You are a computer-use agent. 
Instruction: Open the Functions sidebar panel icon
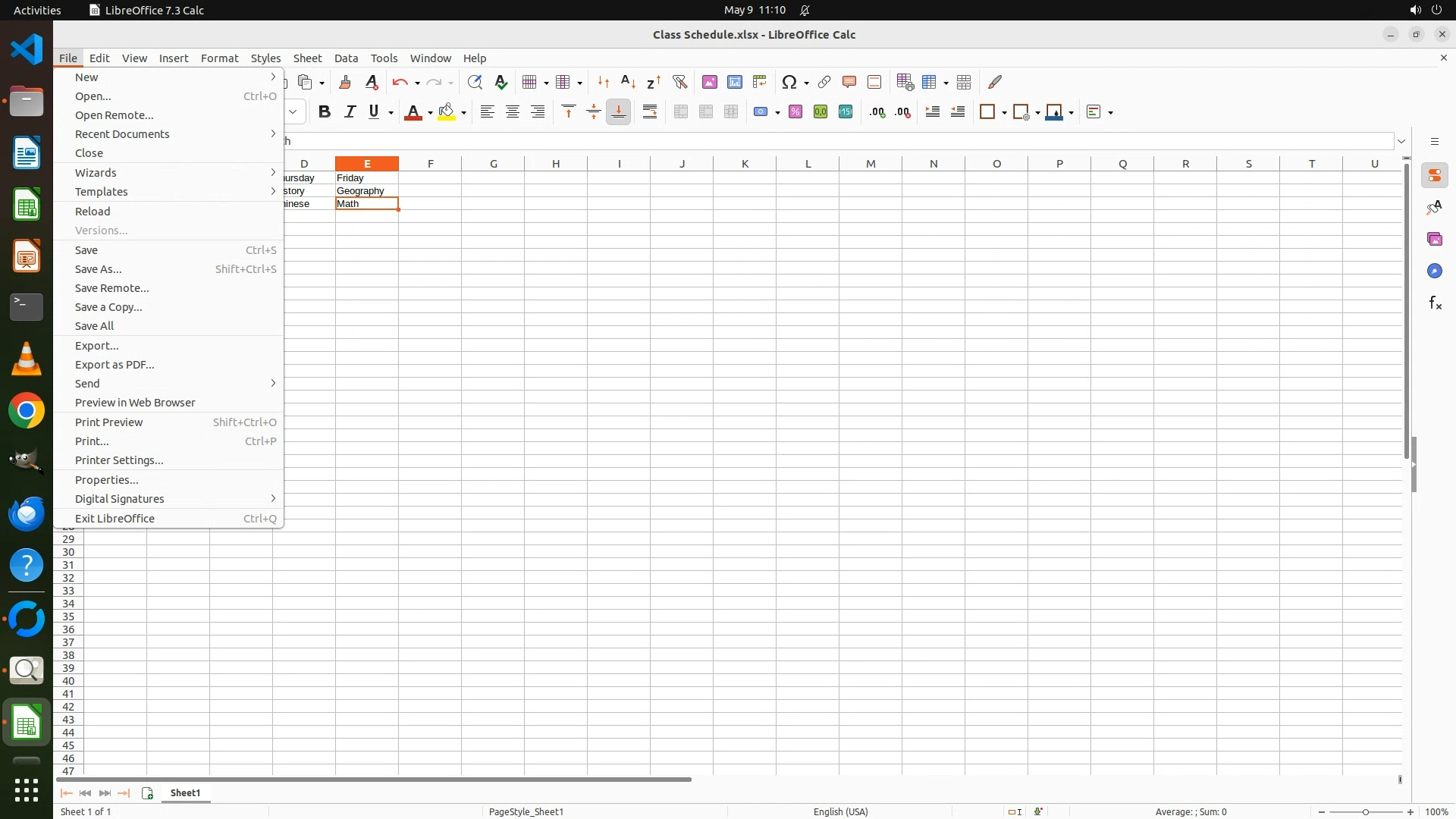[1434, 303]
